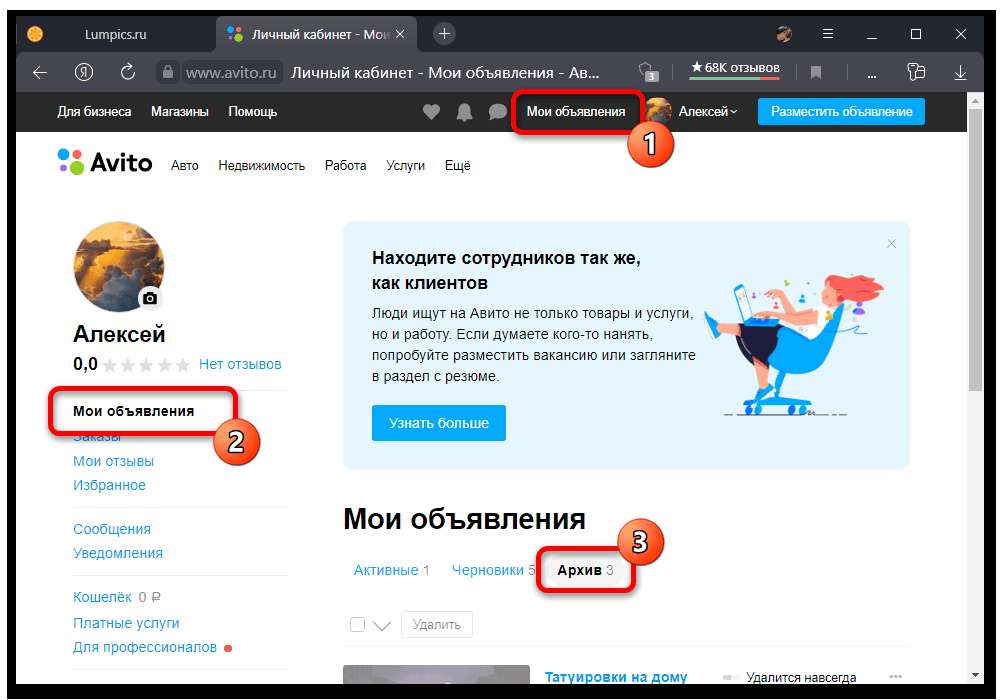Reload the page with the refresh icon
Viewport: 1000px width, 700px height.
tap(128, 72)
